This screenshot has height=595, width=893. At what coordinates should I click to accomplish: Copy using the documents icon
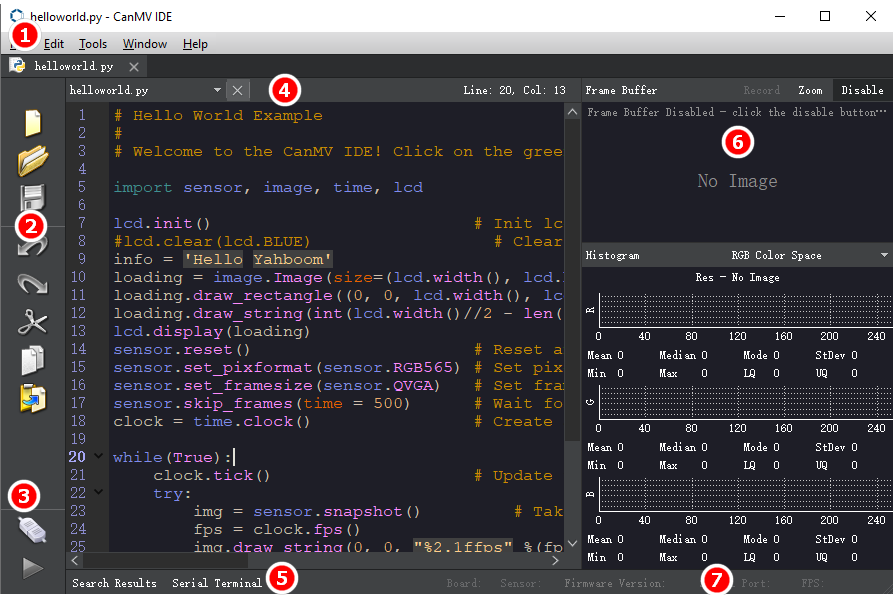coord(33,360)
